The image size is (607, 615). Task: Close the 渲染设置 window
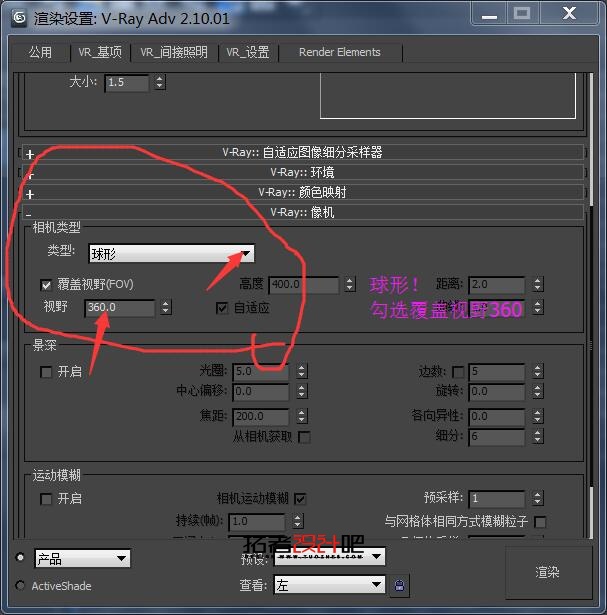click(569, 14)
